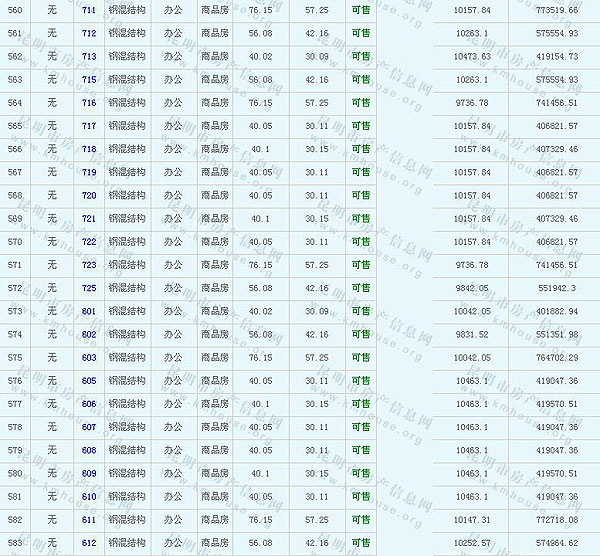Click 可售 status in row 560
Screen dimensions: 600x556
361,9
